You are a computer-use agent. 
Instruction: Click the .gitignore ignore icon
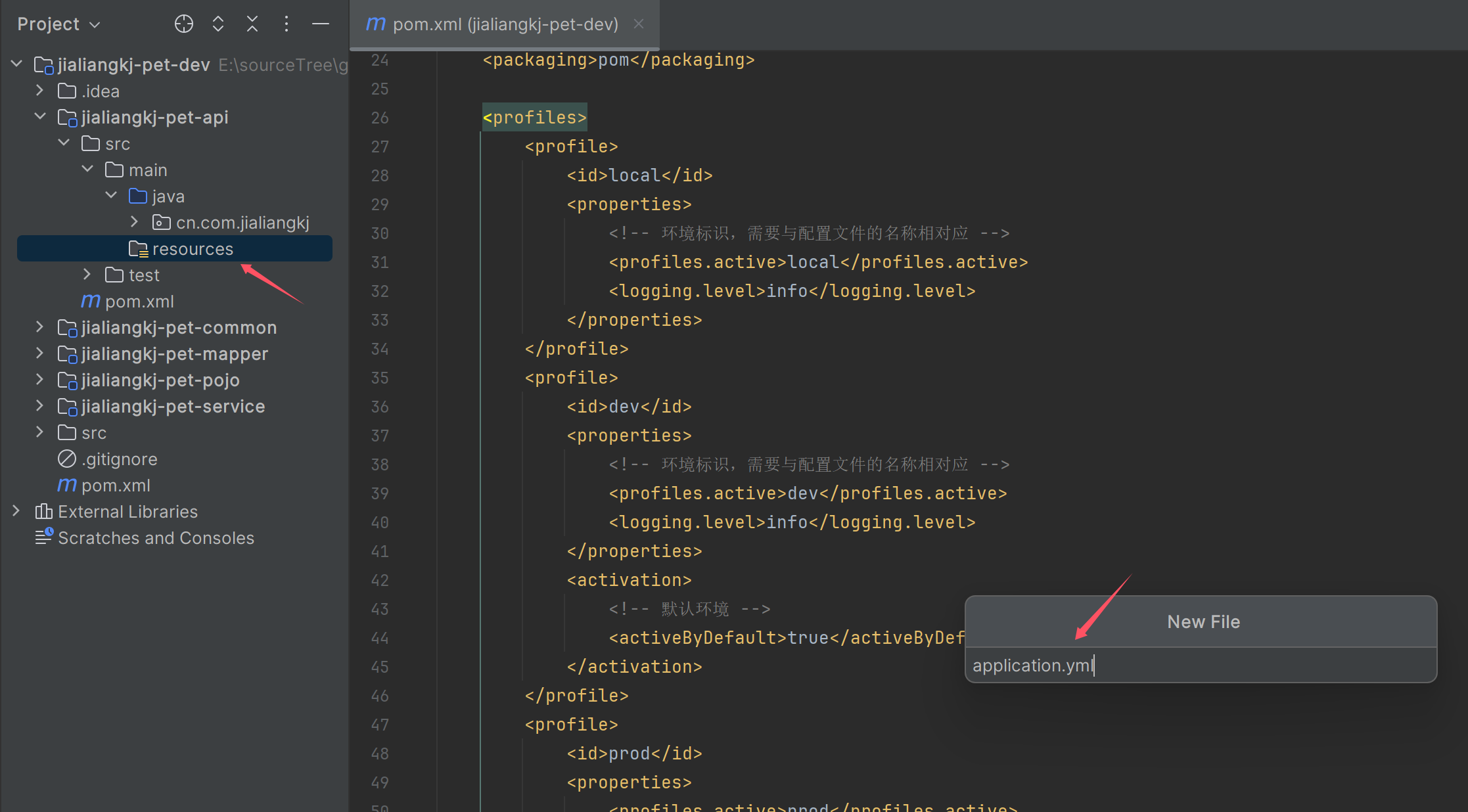point(67,459)
